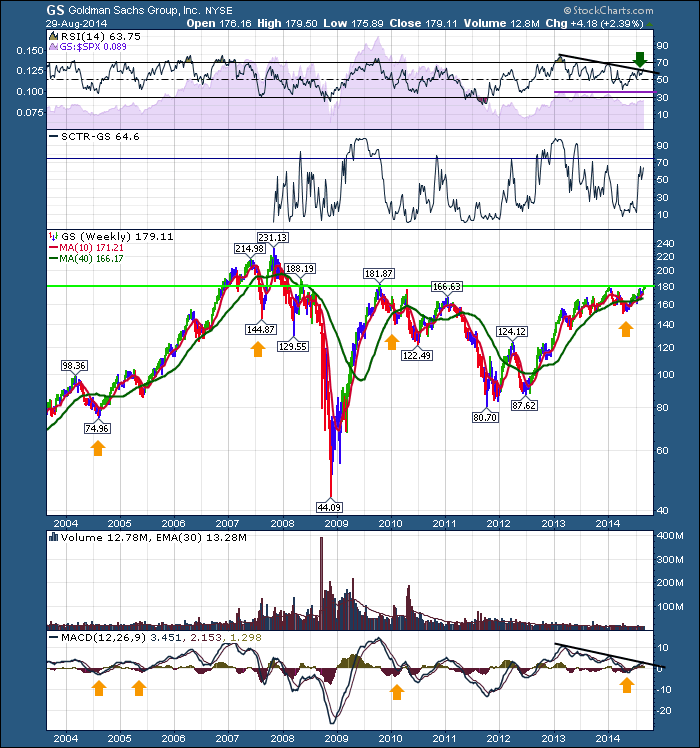700x748 pixels.
Task: Select the Open 176.16 value
Action: click(x=219, y=23)
